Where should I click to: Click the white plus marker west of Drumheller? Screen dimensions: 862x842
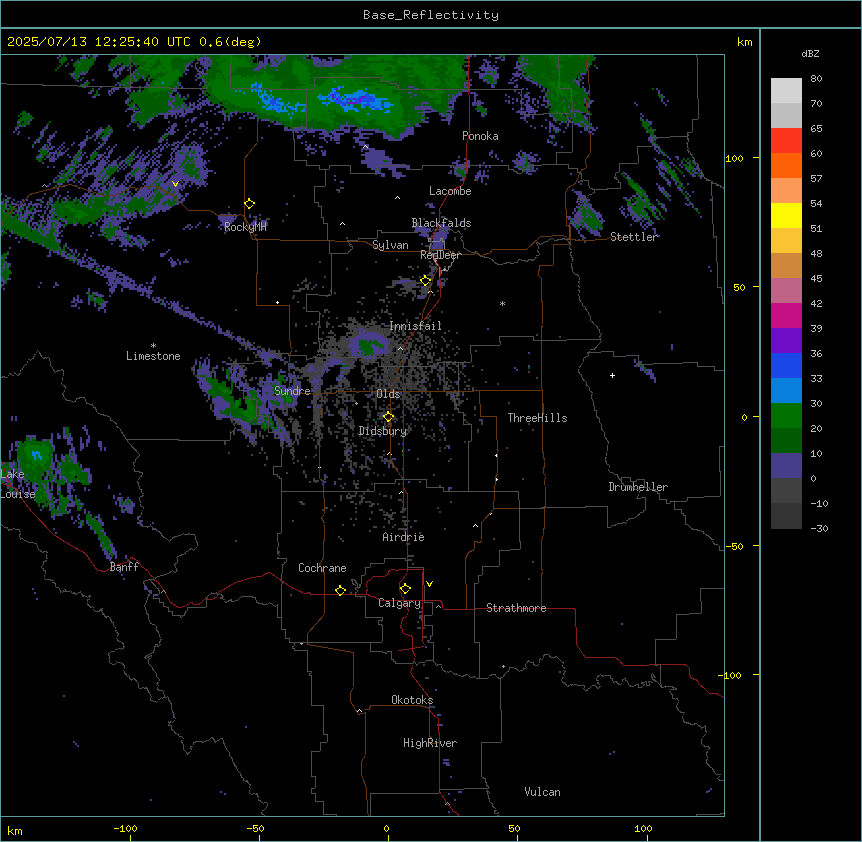click(612, 375)
